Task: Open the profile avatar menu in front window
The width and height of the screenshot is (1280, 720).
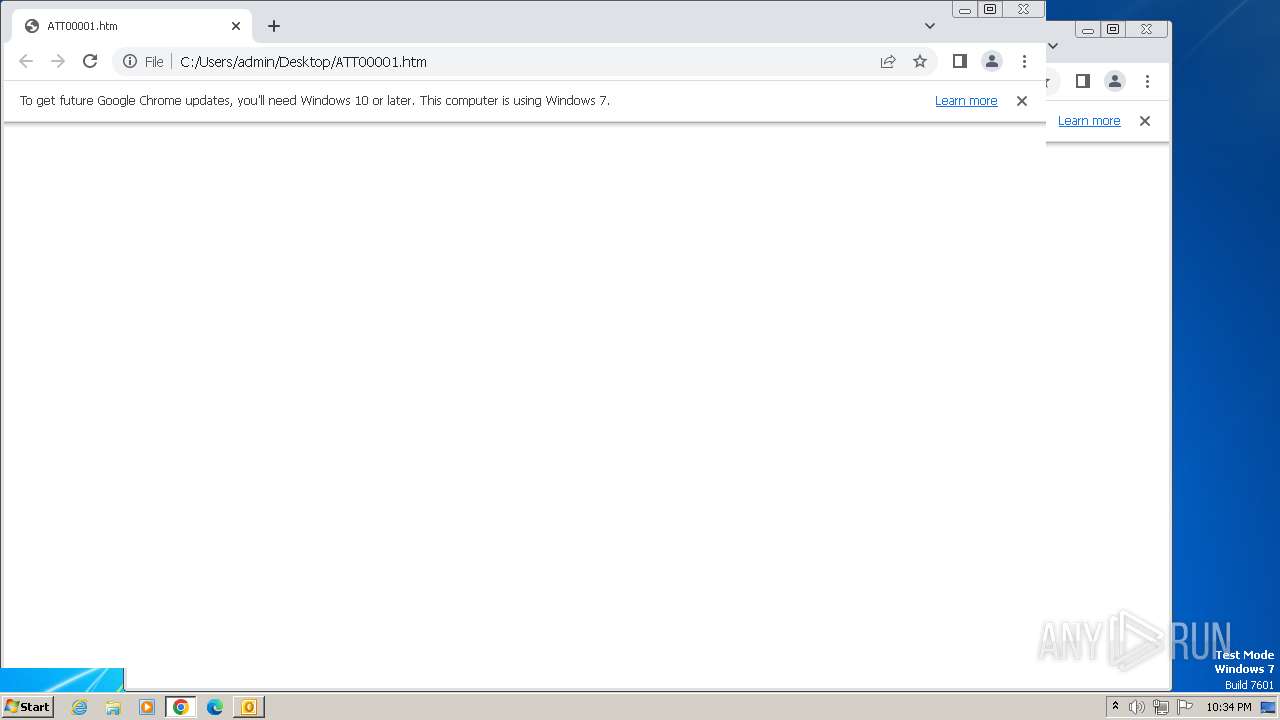Action: tap(992, 61)
